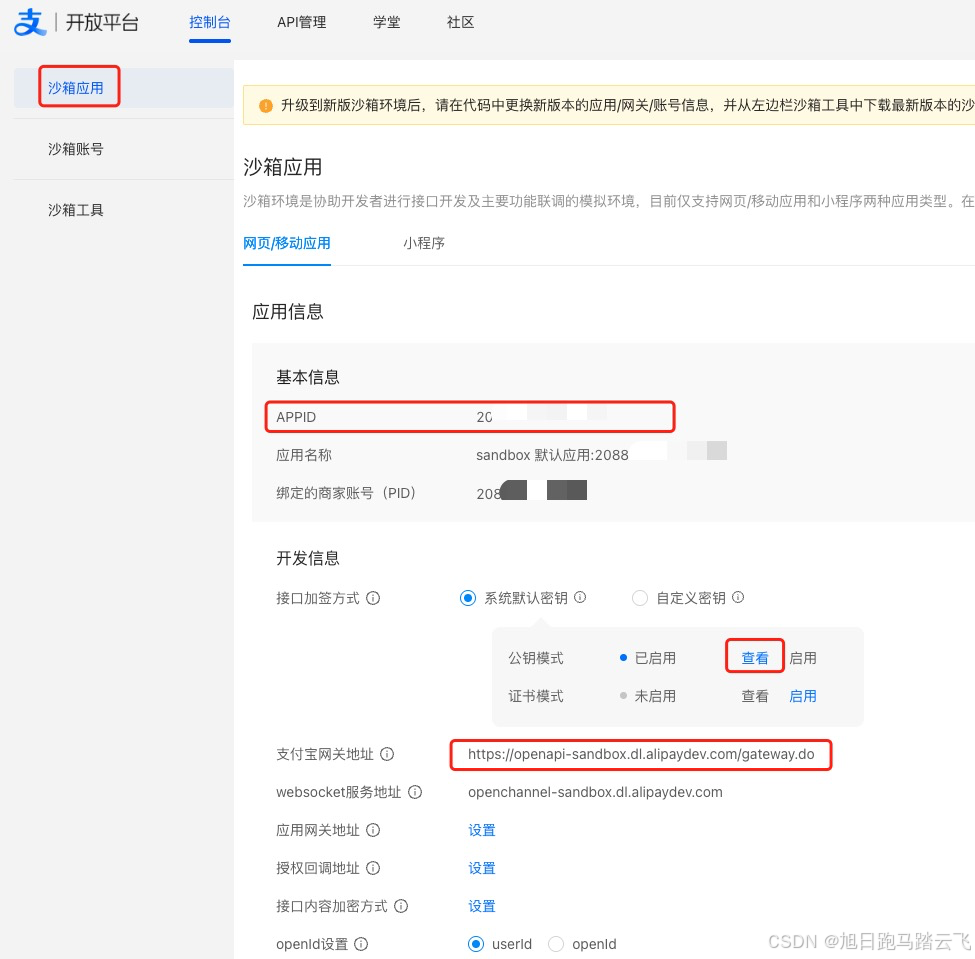Click 设置 link for 接口内容加密方式

(482, 906)
